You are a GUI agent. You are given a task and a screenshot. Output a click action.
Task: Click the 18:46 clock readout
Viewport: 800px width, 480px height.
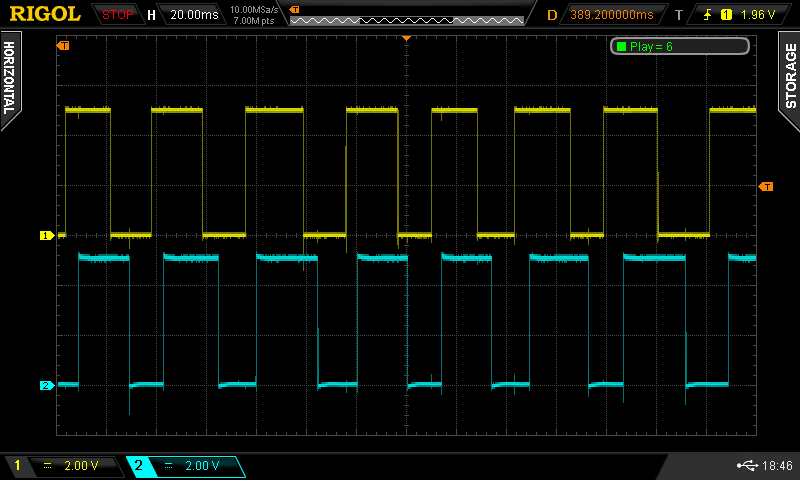pyautogui.click(x=777, y=465)
